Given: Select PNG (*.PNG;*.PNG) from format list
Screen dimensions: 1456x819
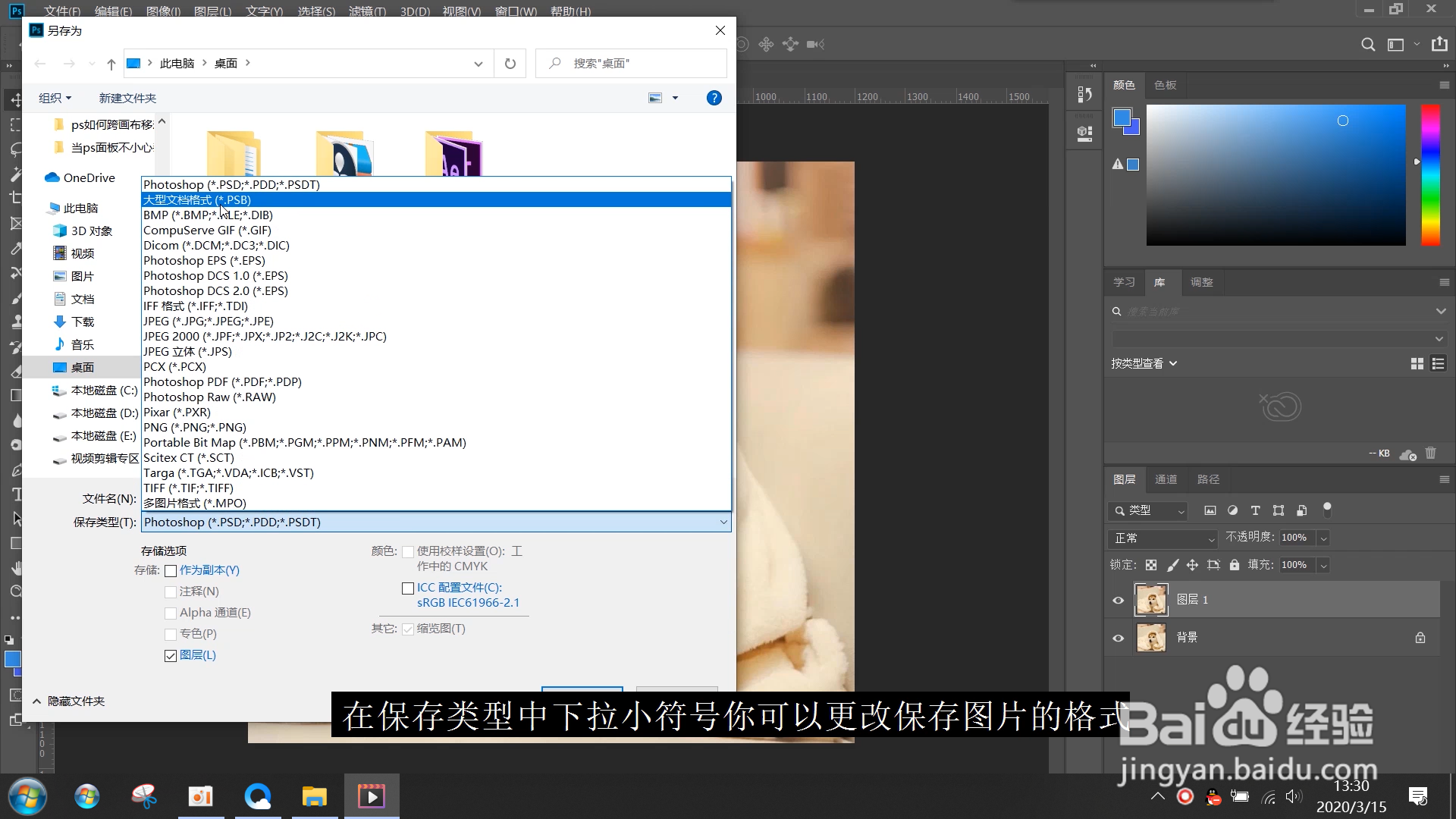Looking at the screenshot, I should [x=195, y=428].
